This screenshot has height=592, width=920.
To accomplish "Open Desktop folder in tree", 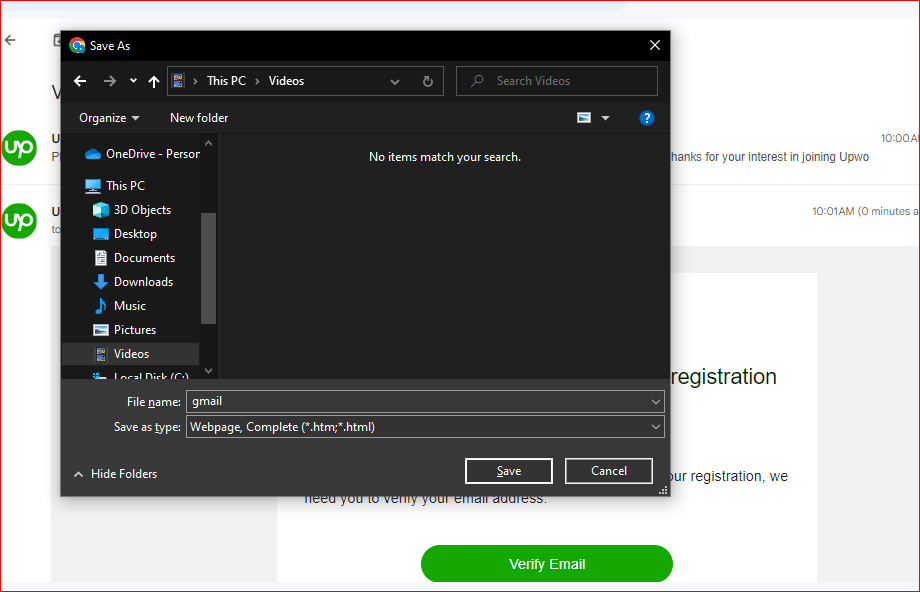I will 125,234.
